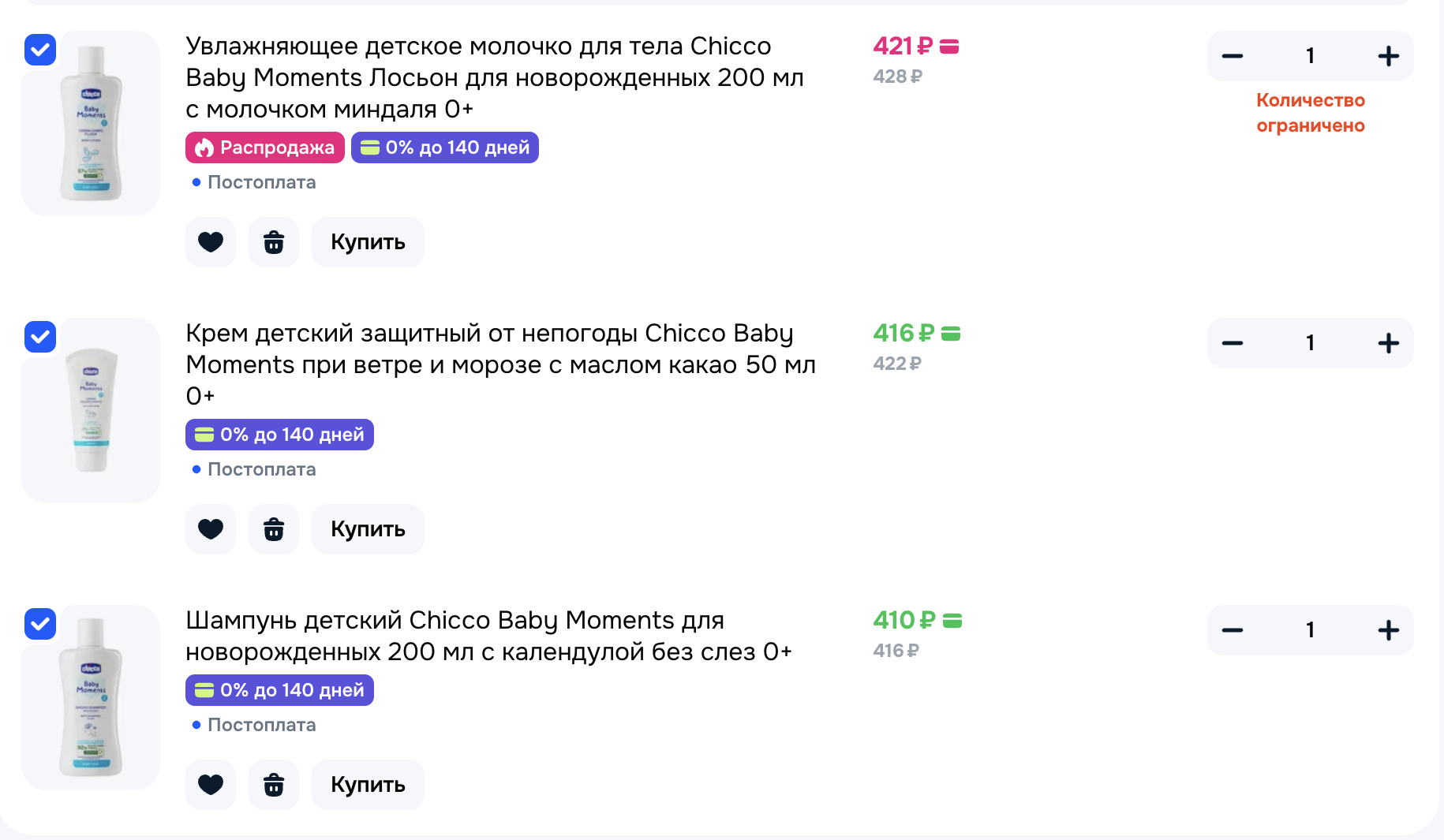Click Купить for the body lotion
Image resolution: width=1444 pixels, height=840 pixels.
click(x=368, y=242)
